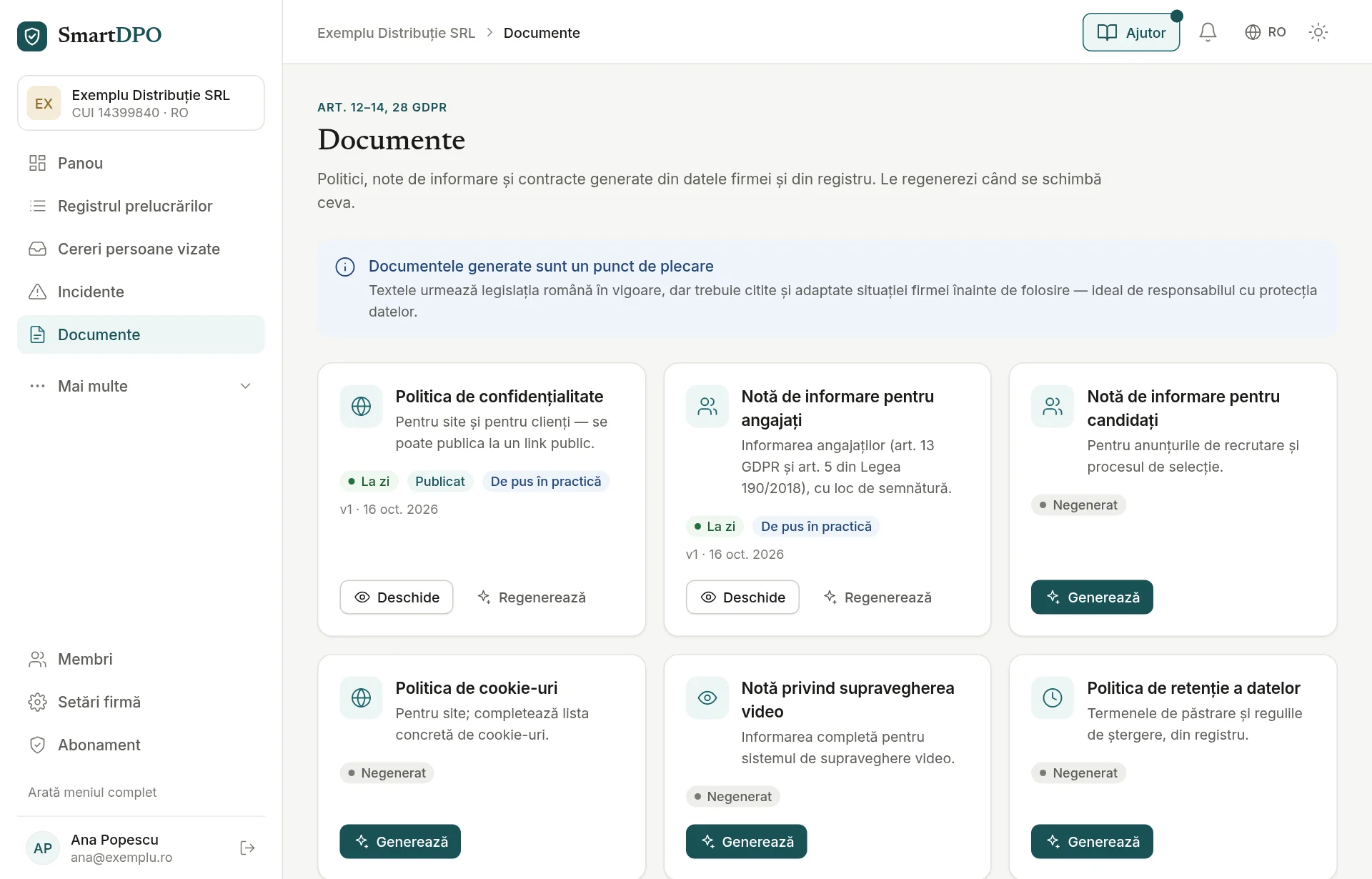1372x879 pixels.
Task: Click the Exemplu Distribuție SRL breadcrumb
Action: tap(396, 33)
